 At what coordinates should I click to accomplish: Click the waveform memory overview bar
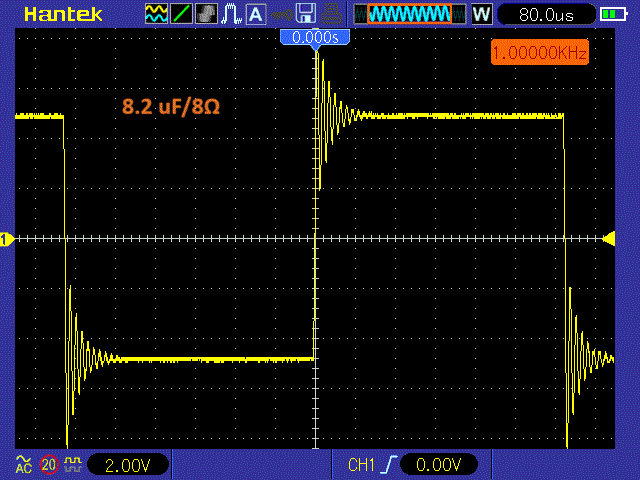point(410,14)
